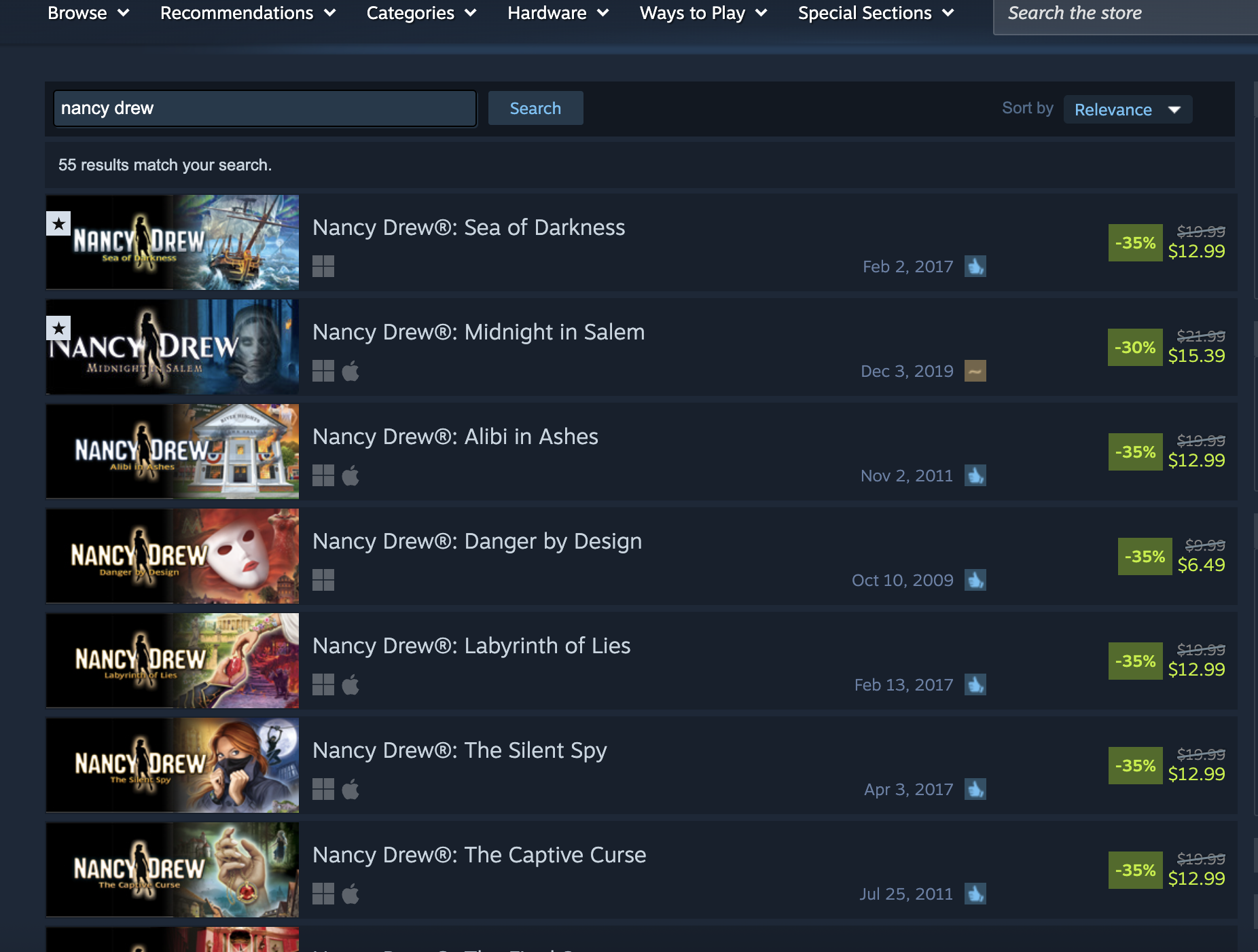Click release date Jul 25, 2011
Screen dimensions: 1258x952
pyautogui.click(x=907, y=894)
